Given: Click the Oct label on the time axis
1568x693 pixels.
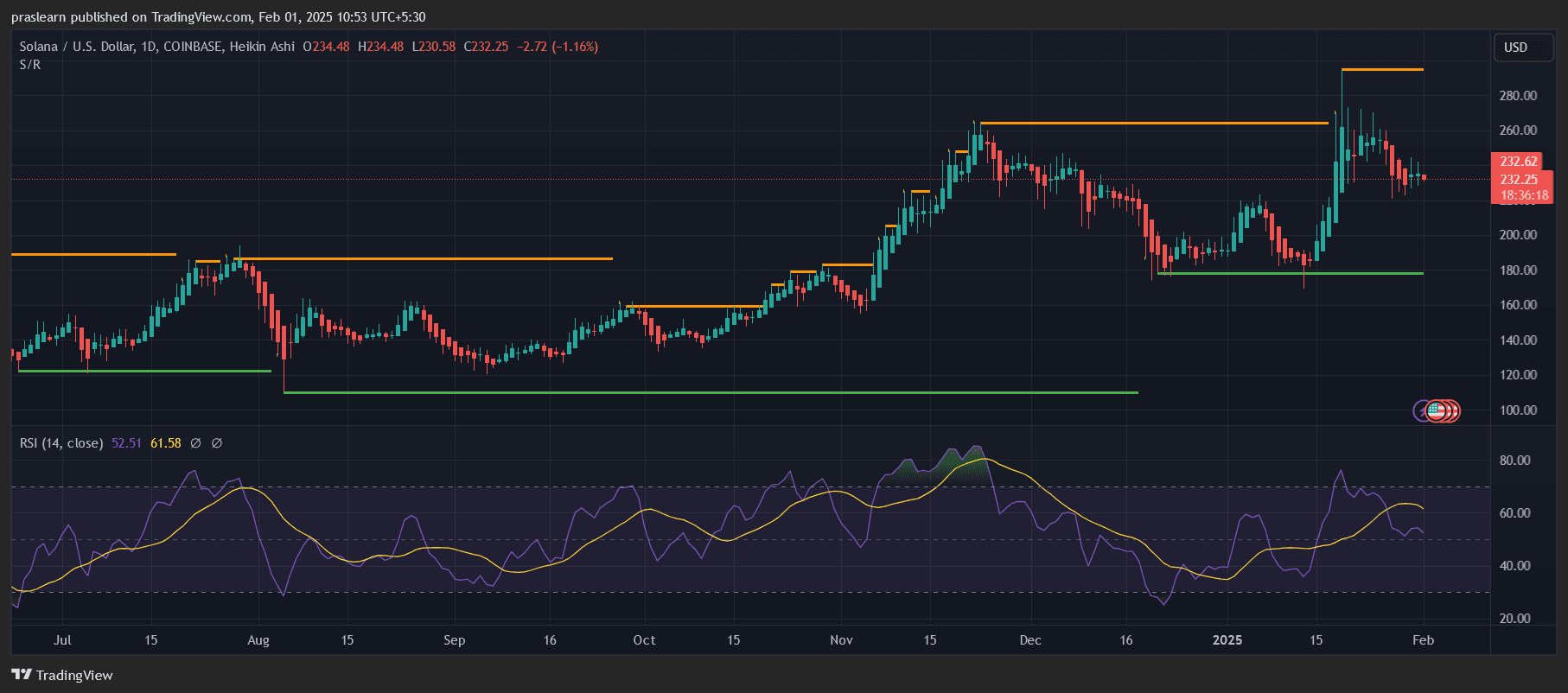Looking at the screenshot, I should click(x=644, y=640).
